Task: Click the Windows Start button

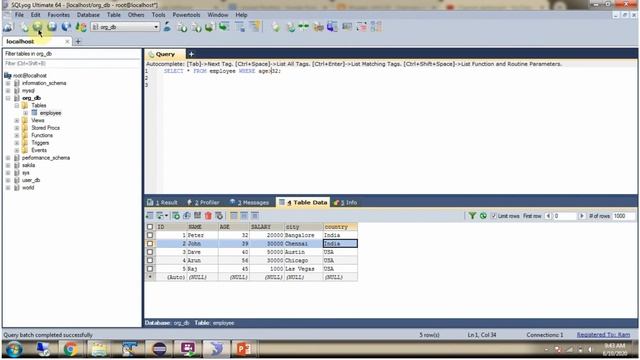Action: click(x=14, y=350)
